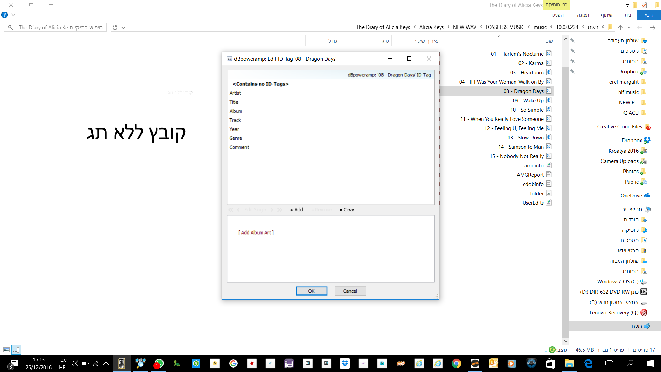This screenshot has width=661, height=372.
Task: Show hidden system tray icons
Action: click(106, 364)
